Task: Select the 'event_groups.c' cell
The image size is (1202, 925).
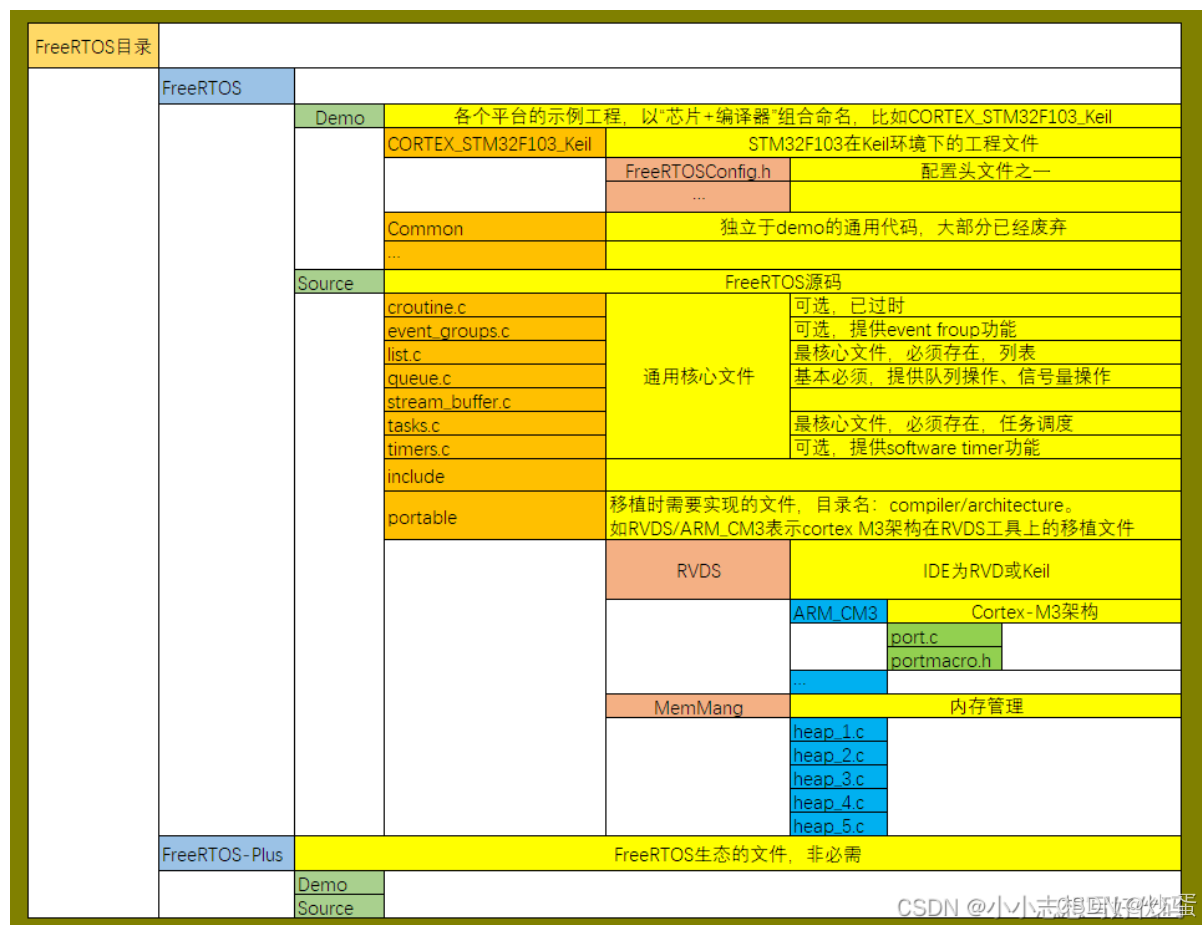Action: [495, 330]
